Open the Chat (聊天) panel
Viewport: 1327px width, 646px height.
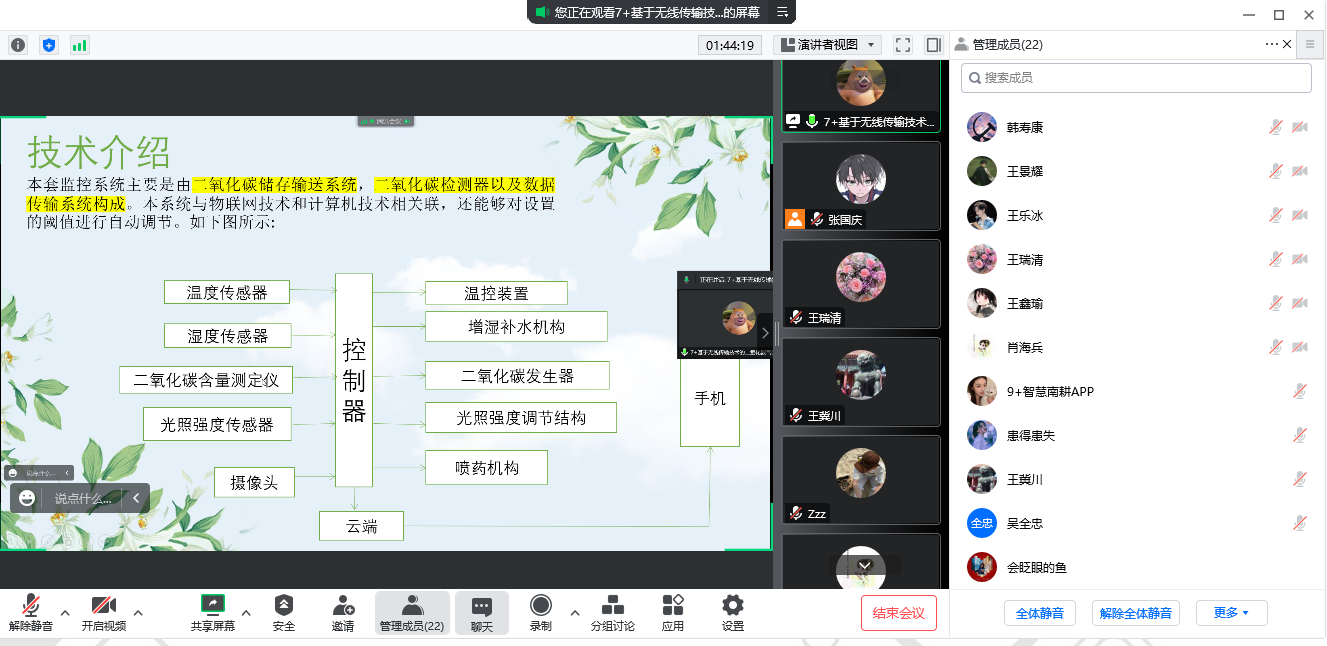pyautogui.click(x=482, y=612)
